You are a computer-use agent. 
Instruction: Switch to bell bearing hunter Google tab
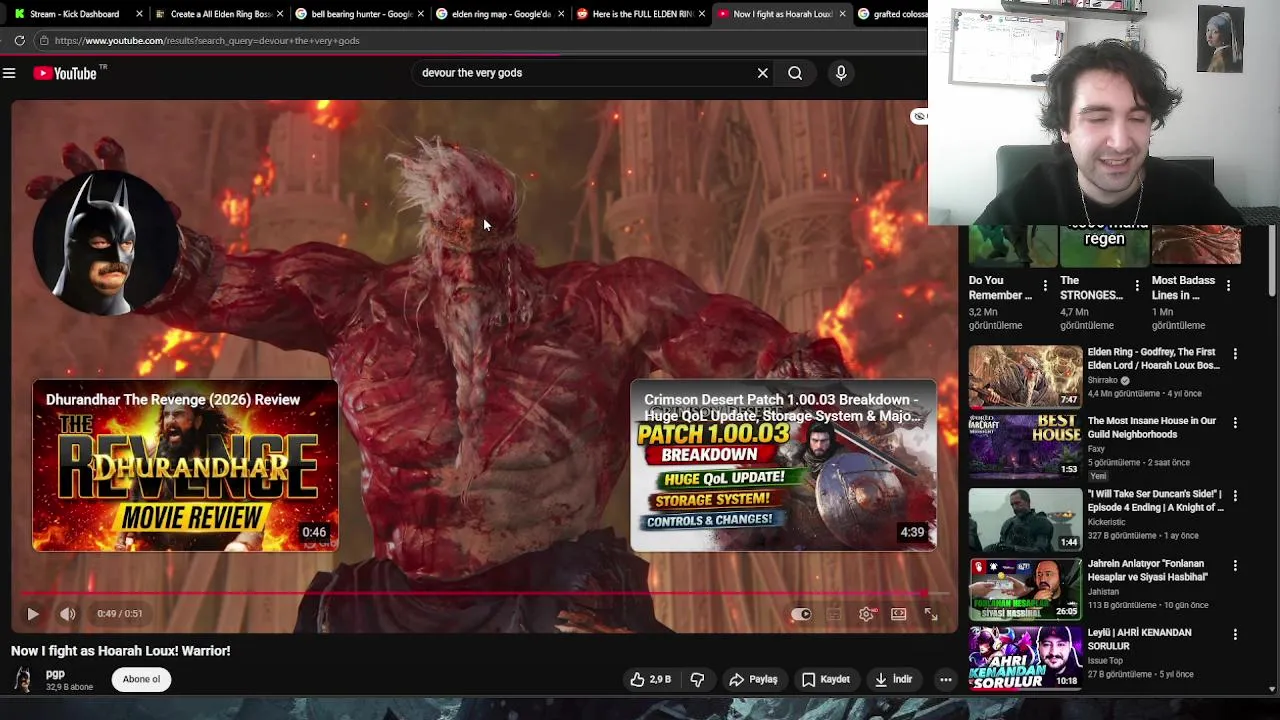(362, 14)
